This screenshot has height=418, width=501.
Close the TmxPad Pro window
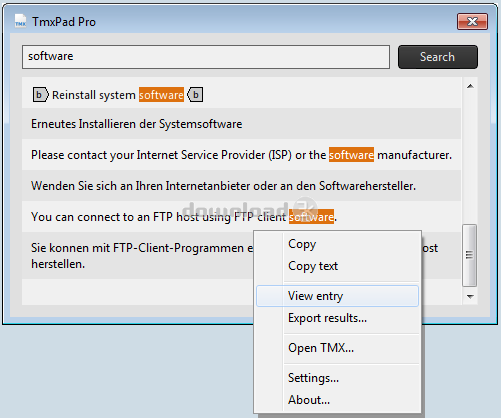tap(472, 22)
